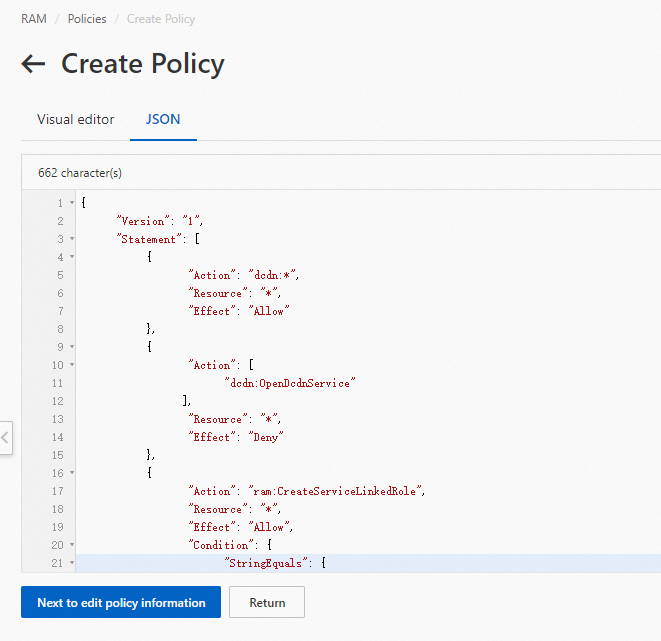Click the Create Policy breadcrumb text

point(161,19)
